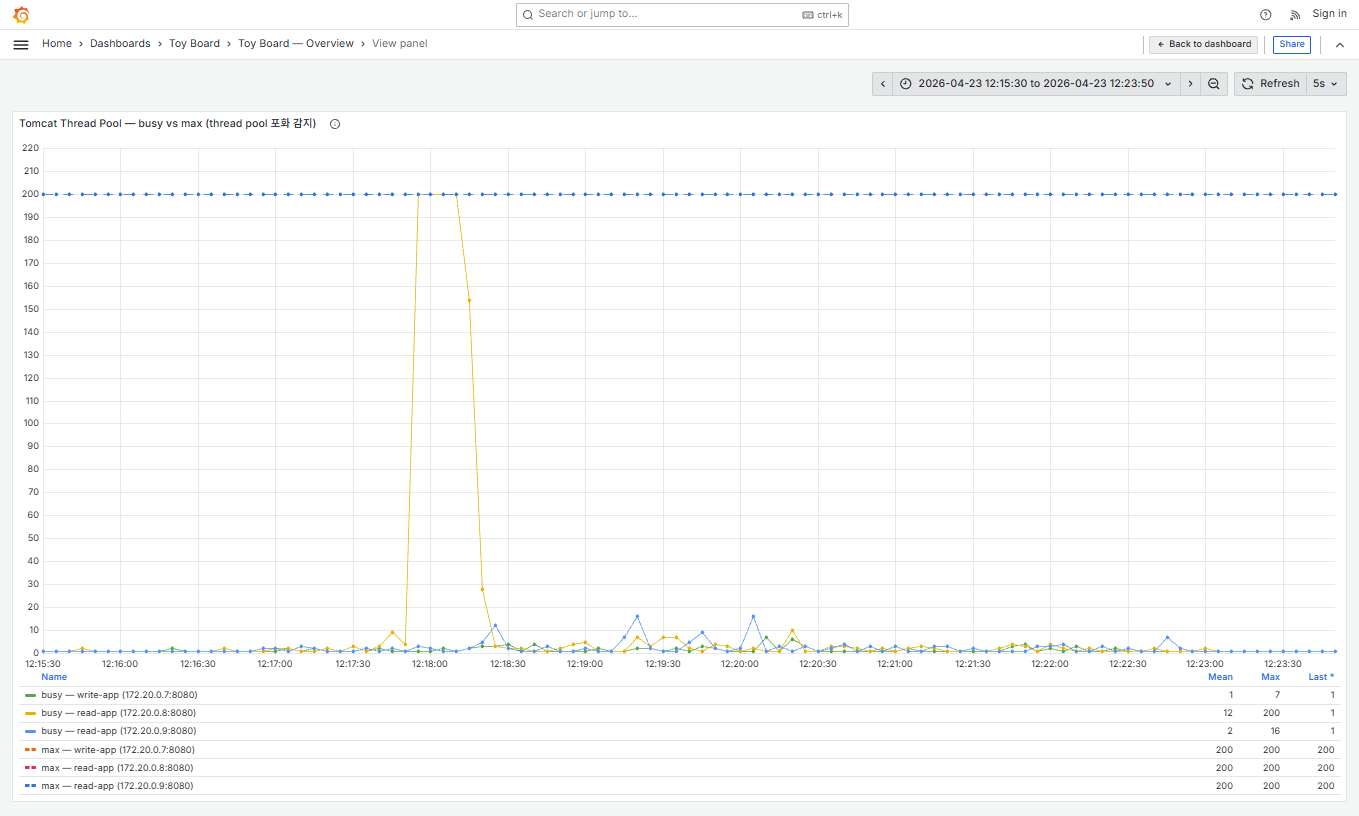Click blue solid swatch for busy read-app 172.20.0.9
1359x816 pixels.
[x=31, y=731]
